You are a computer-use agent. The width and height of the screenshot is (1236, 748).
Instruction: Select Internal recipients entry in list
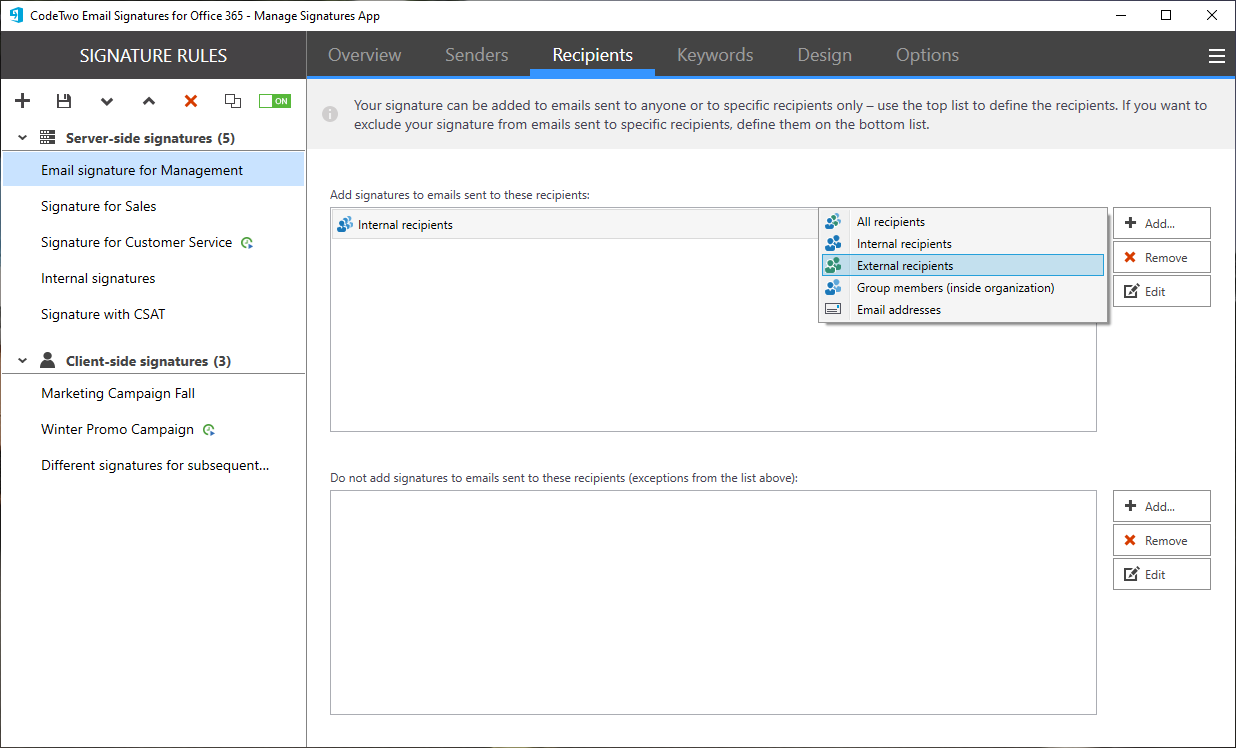coord(405,225)
